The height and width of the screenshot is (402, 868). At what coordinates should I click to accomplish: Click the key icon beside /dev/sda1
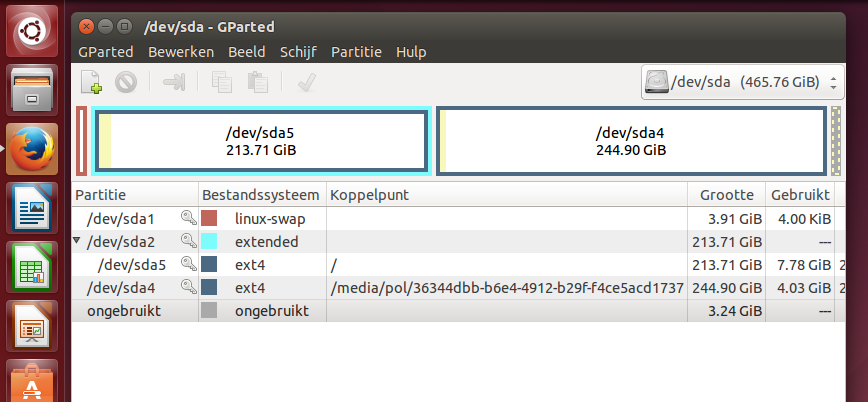tap(187, 218)
